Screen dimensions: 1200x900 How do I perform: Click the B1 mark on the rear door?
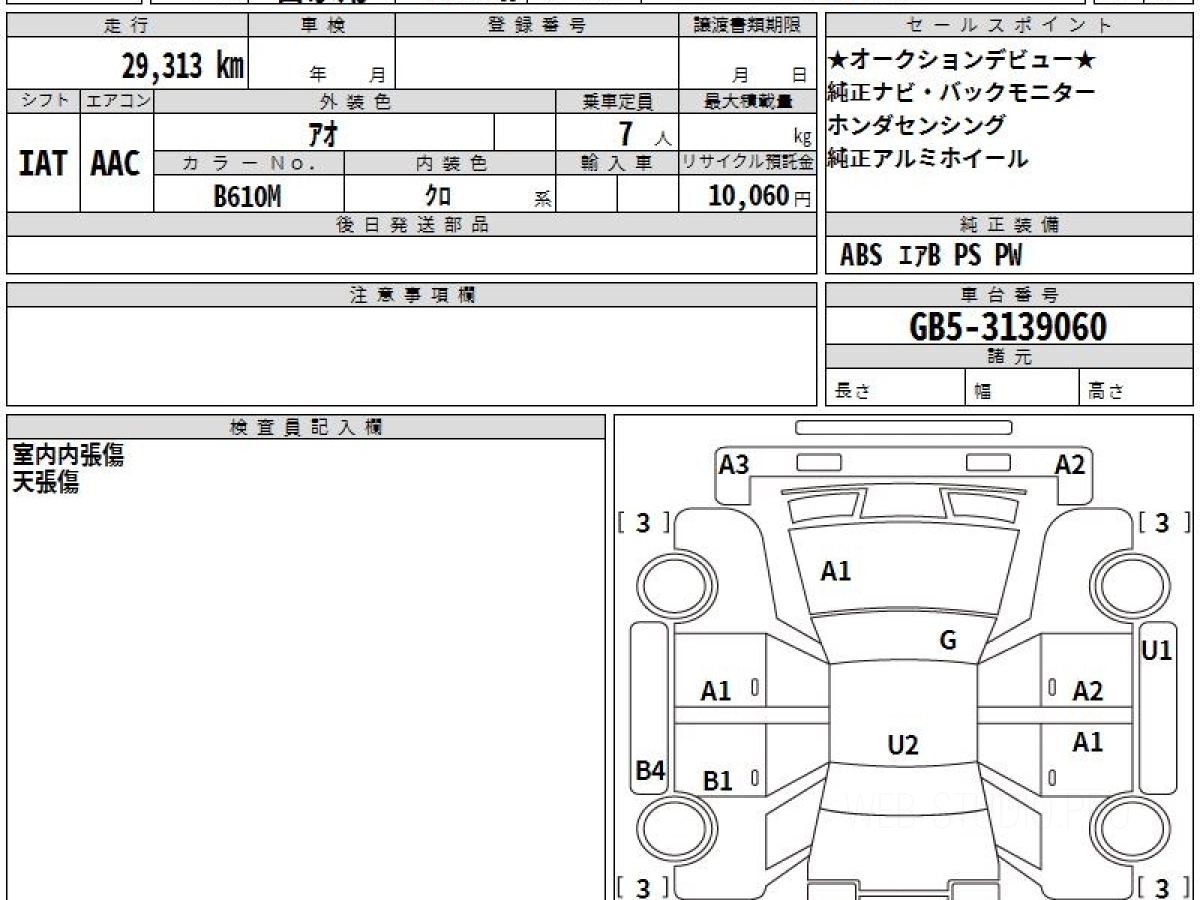coord(718,781)
